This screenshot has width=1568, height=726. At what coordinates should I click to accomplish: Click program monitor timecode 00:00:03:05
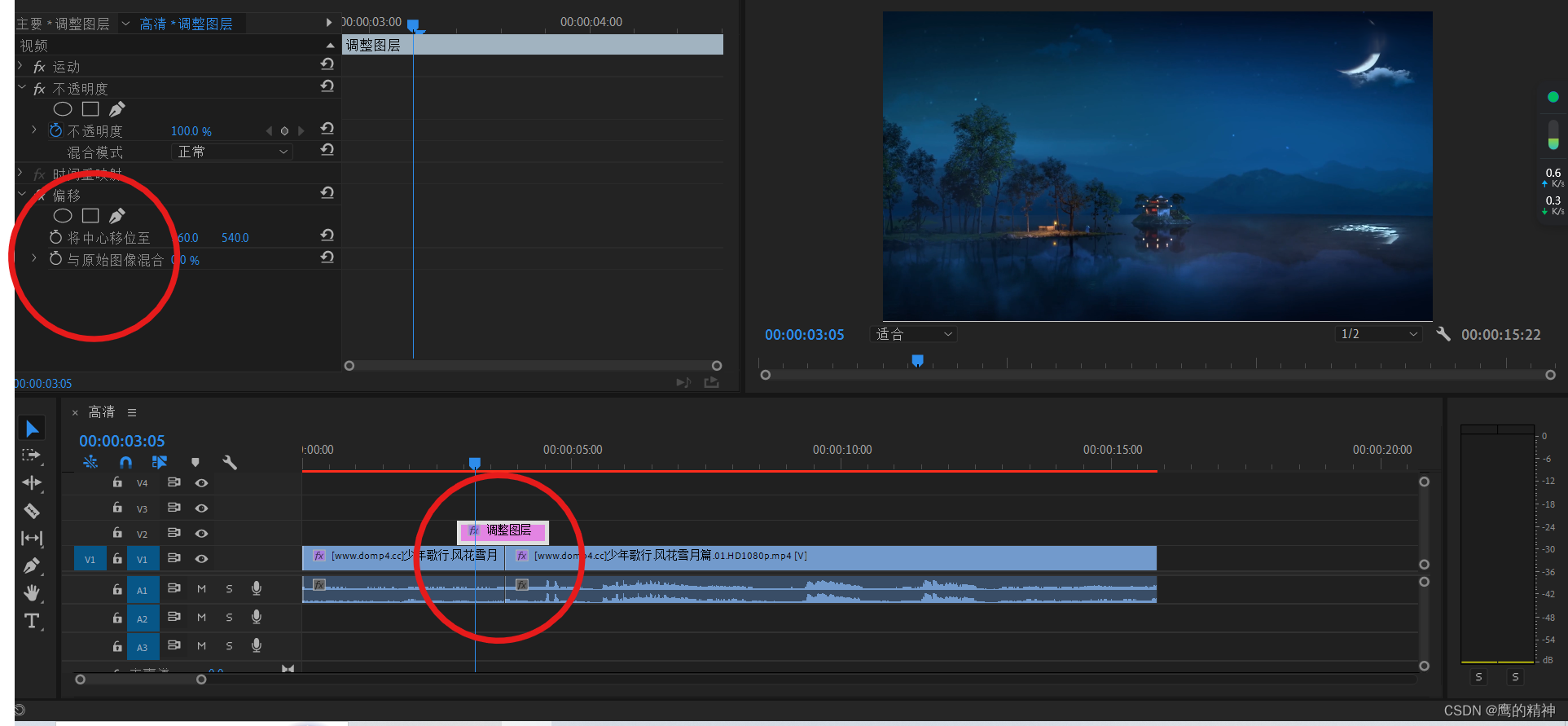[804, 335]
